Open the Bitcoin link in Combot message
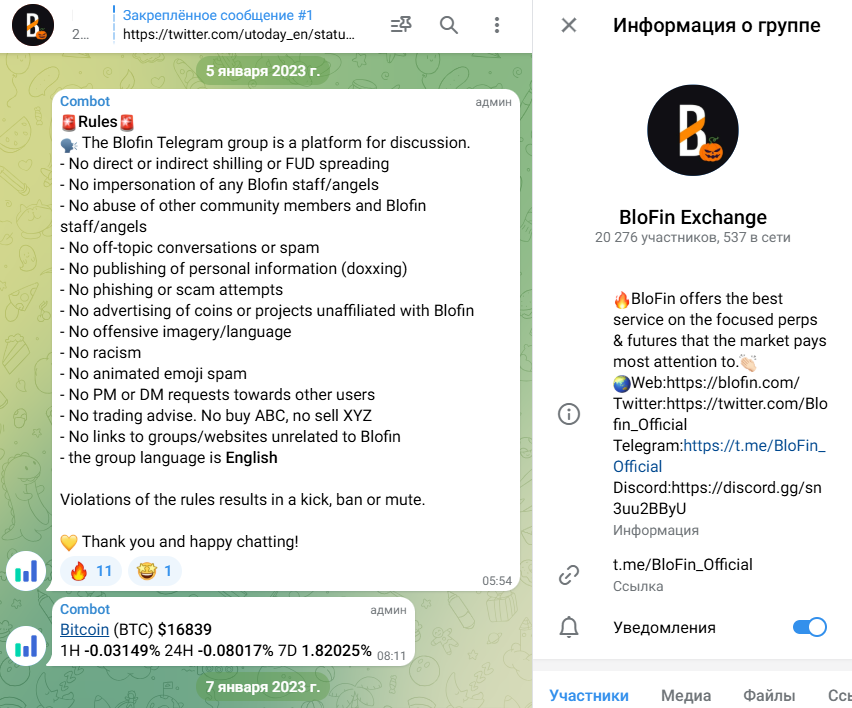 coord(84,629)
